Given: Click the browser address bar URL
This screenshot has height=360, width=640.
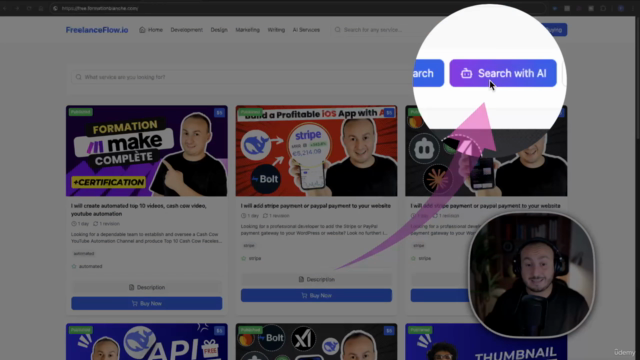Looking at the screenshot, I should click(x=100, y=8).
